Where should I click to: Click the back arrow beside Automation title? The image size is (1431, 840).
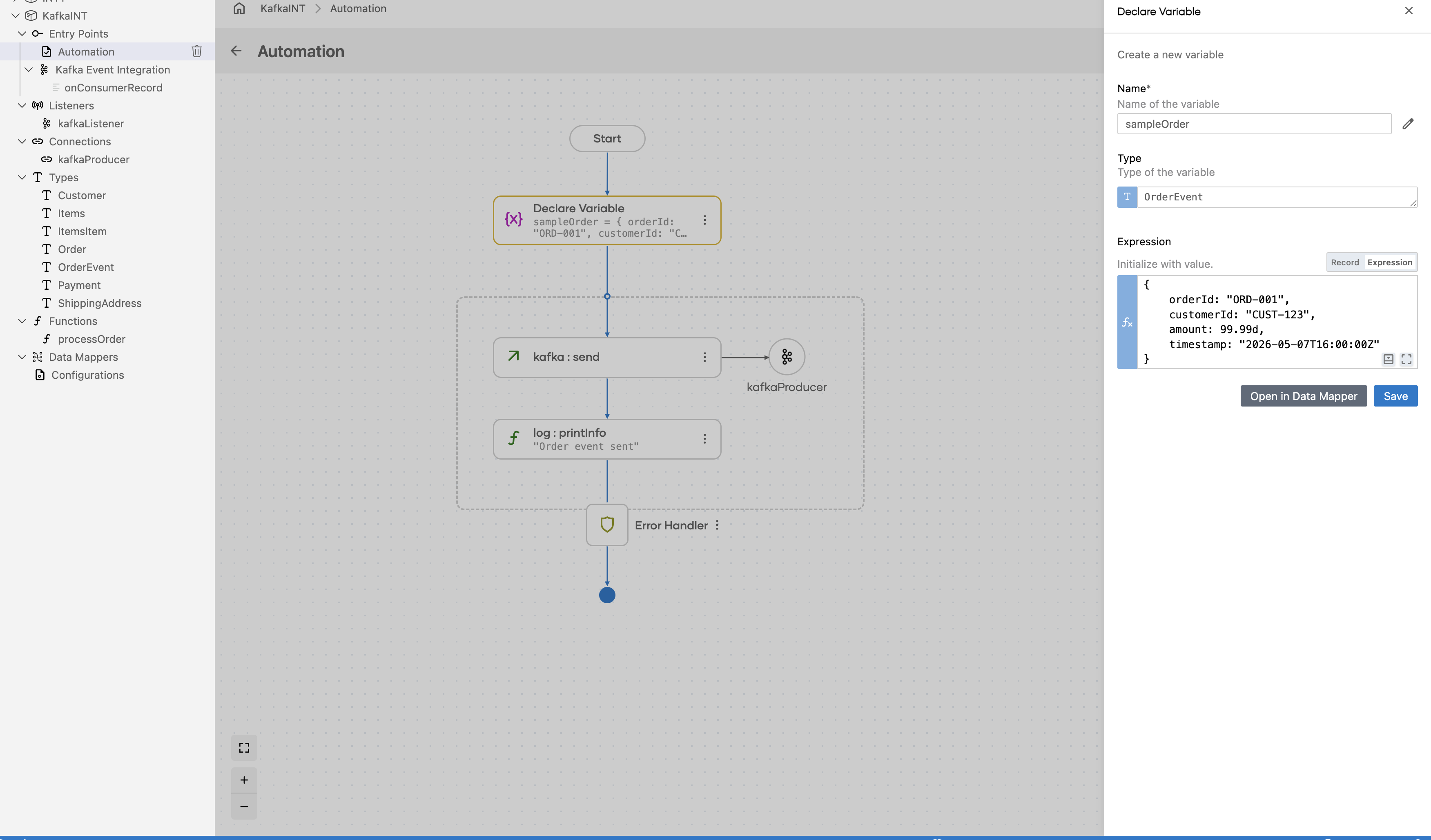point(236,51)
